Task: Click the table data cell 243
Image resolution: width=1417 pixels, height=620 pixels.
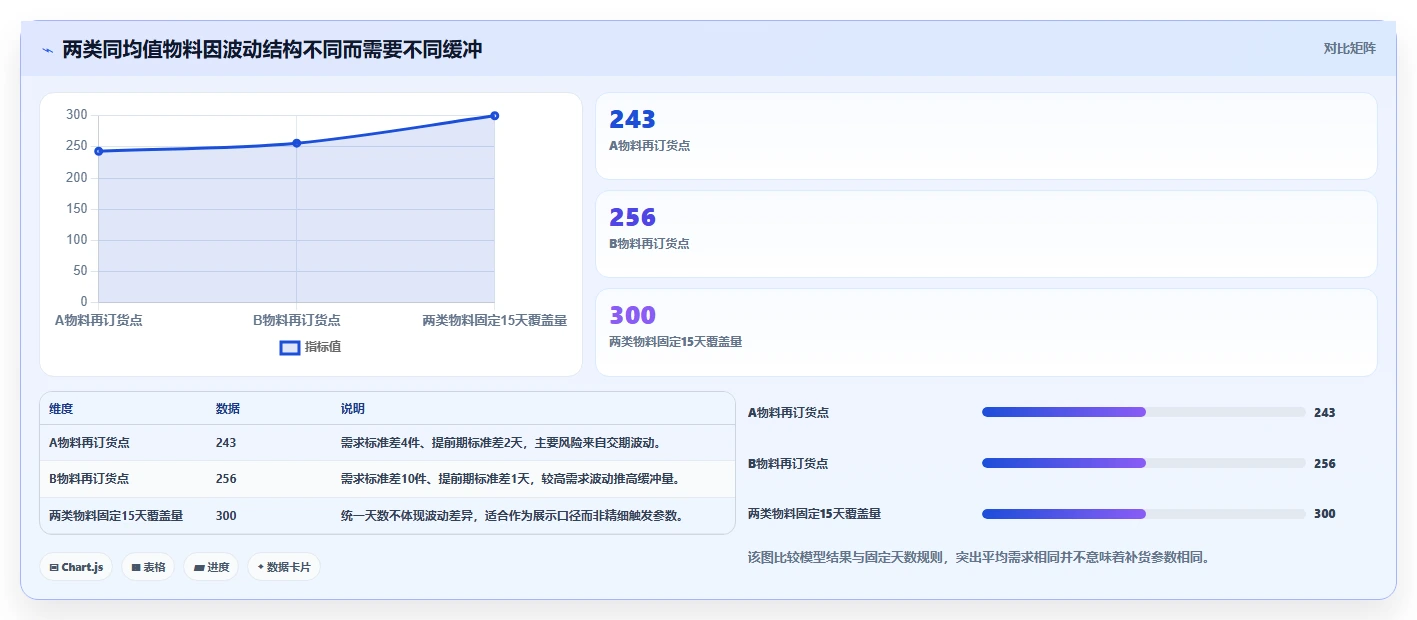Action: (226, 443)
